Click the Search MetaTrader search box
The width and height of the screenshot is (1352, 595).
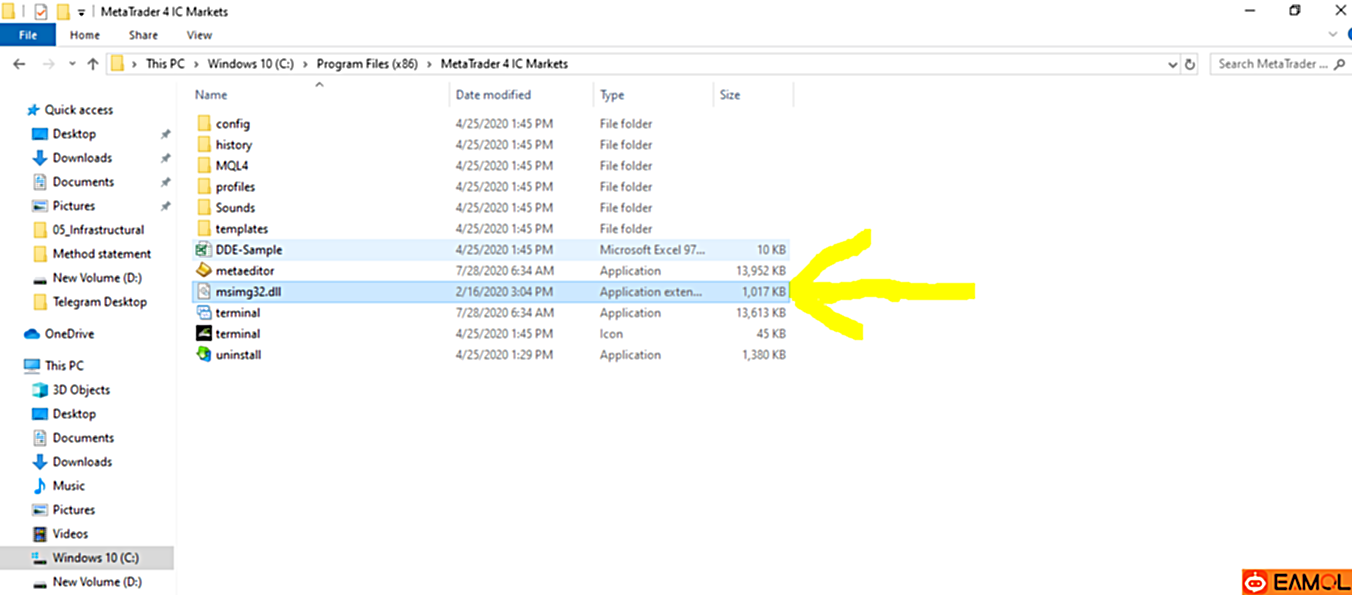point(1272,64)
